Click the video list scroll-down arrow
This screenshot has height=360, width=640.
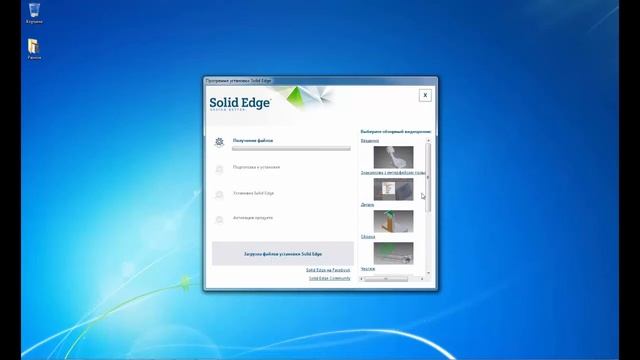pos(428,273)
